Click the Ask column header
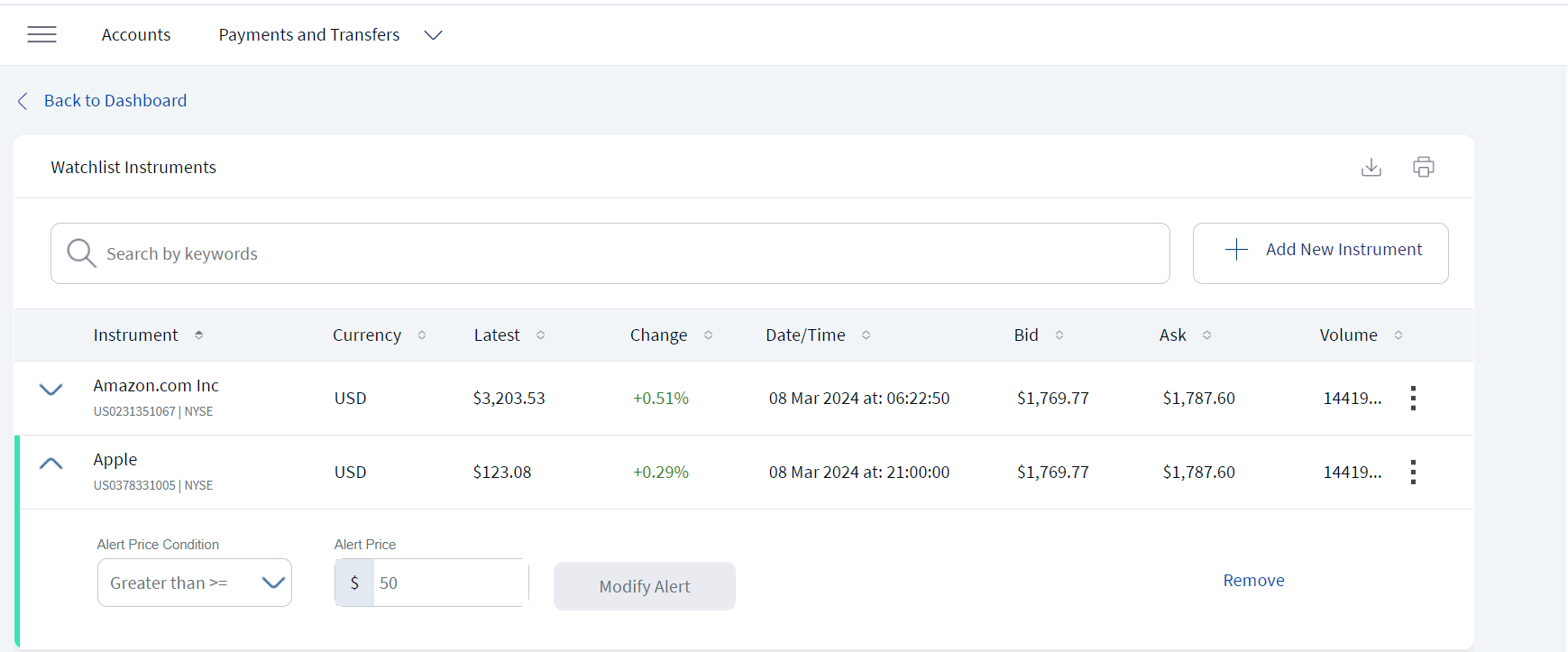 1172,335
